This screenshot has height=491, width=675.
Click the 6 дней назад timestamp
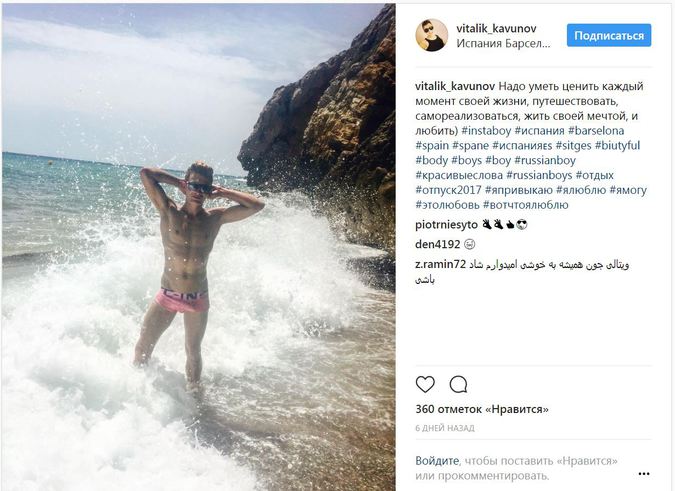coord(445,428)
